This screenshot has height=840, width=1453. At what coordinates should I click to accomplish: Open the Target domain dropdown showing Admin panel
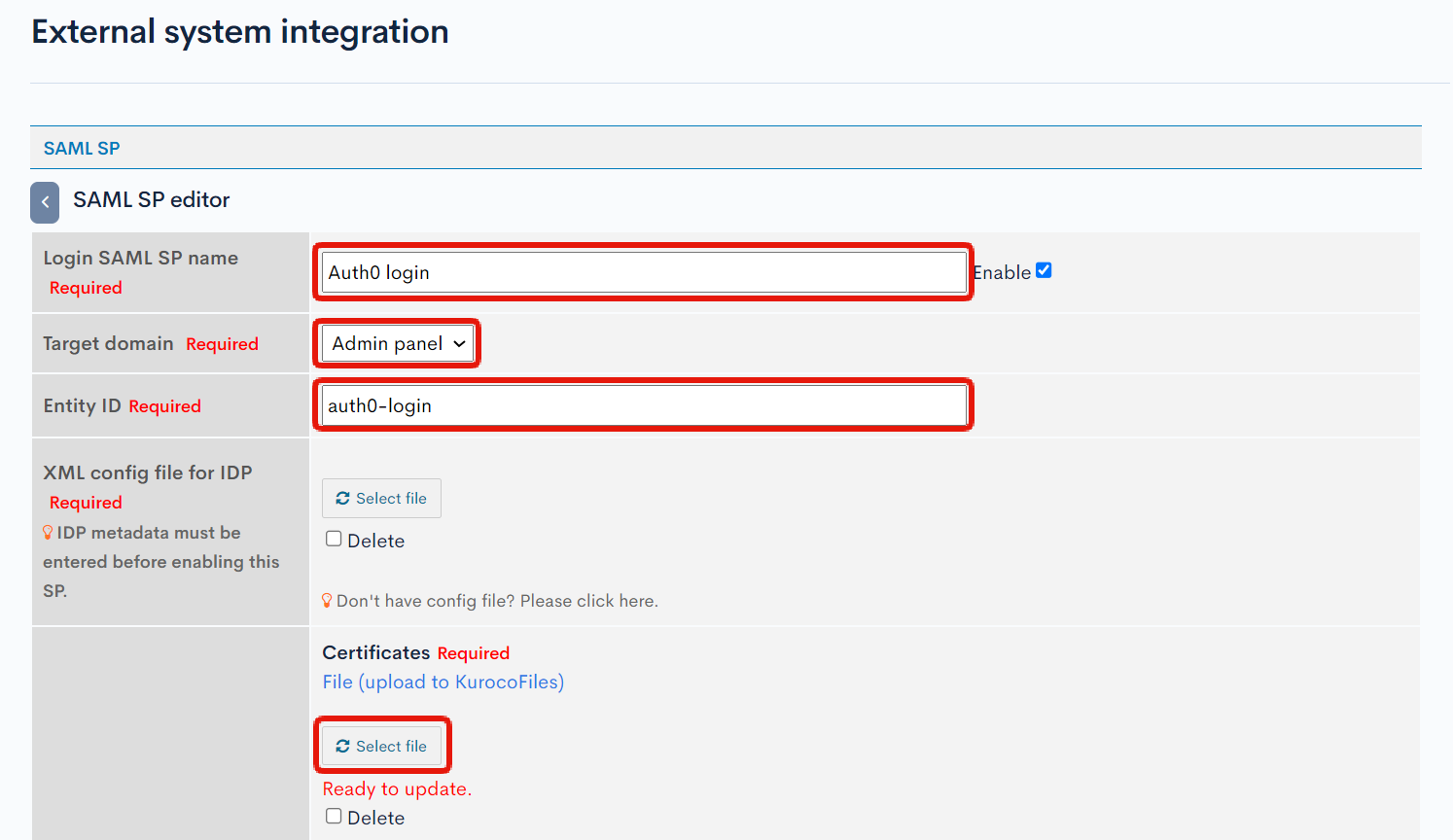pyautogui.click(x=396, y=342)
